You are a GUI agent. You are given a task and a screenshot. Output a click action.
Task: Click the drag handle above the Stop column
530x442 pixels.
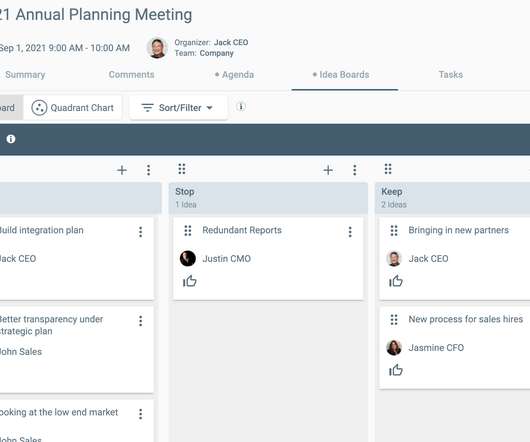pyautogui.click(x=182, y=169)
